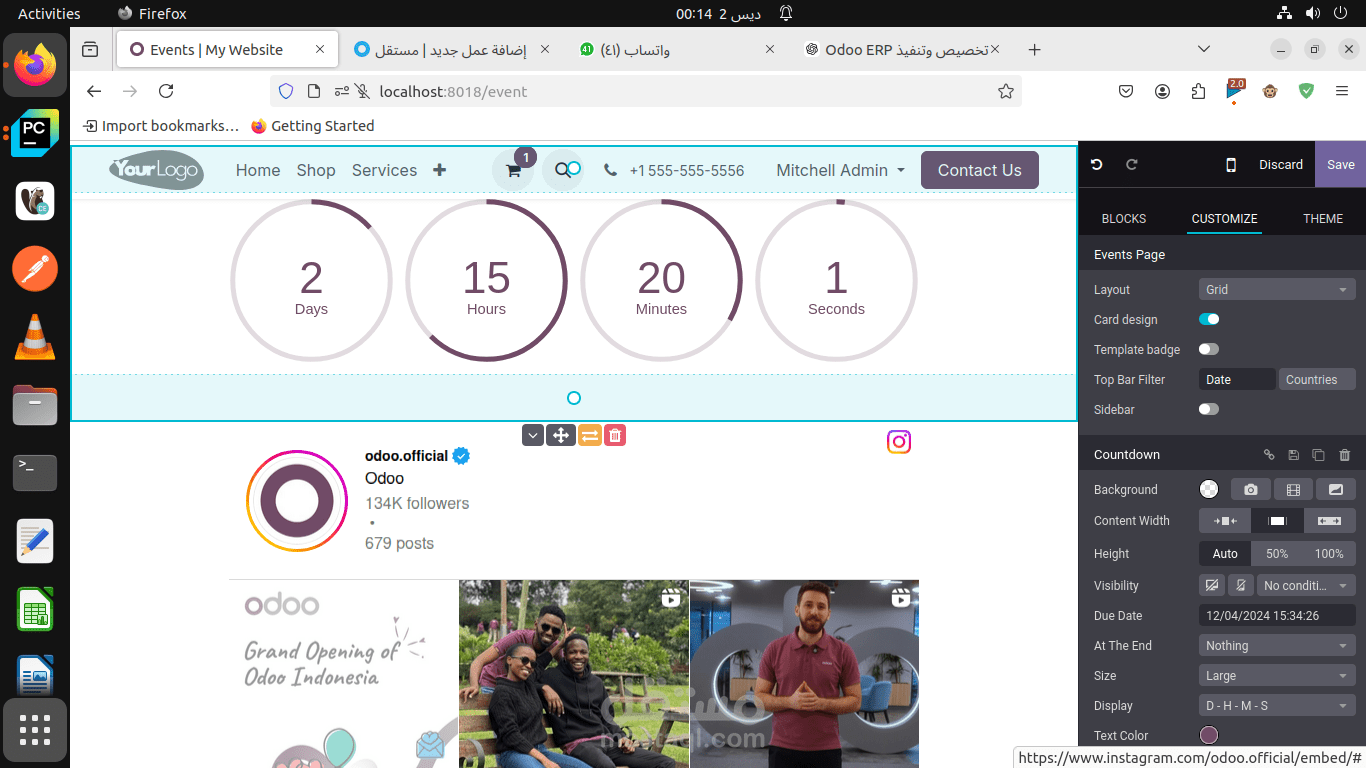Open the Countdown link anchor option
This screenshot has height=768, width=1366.
(1269, 455)
